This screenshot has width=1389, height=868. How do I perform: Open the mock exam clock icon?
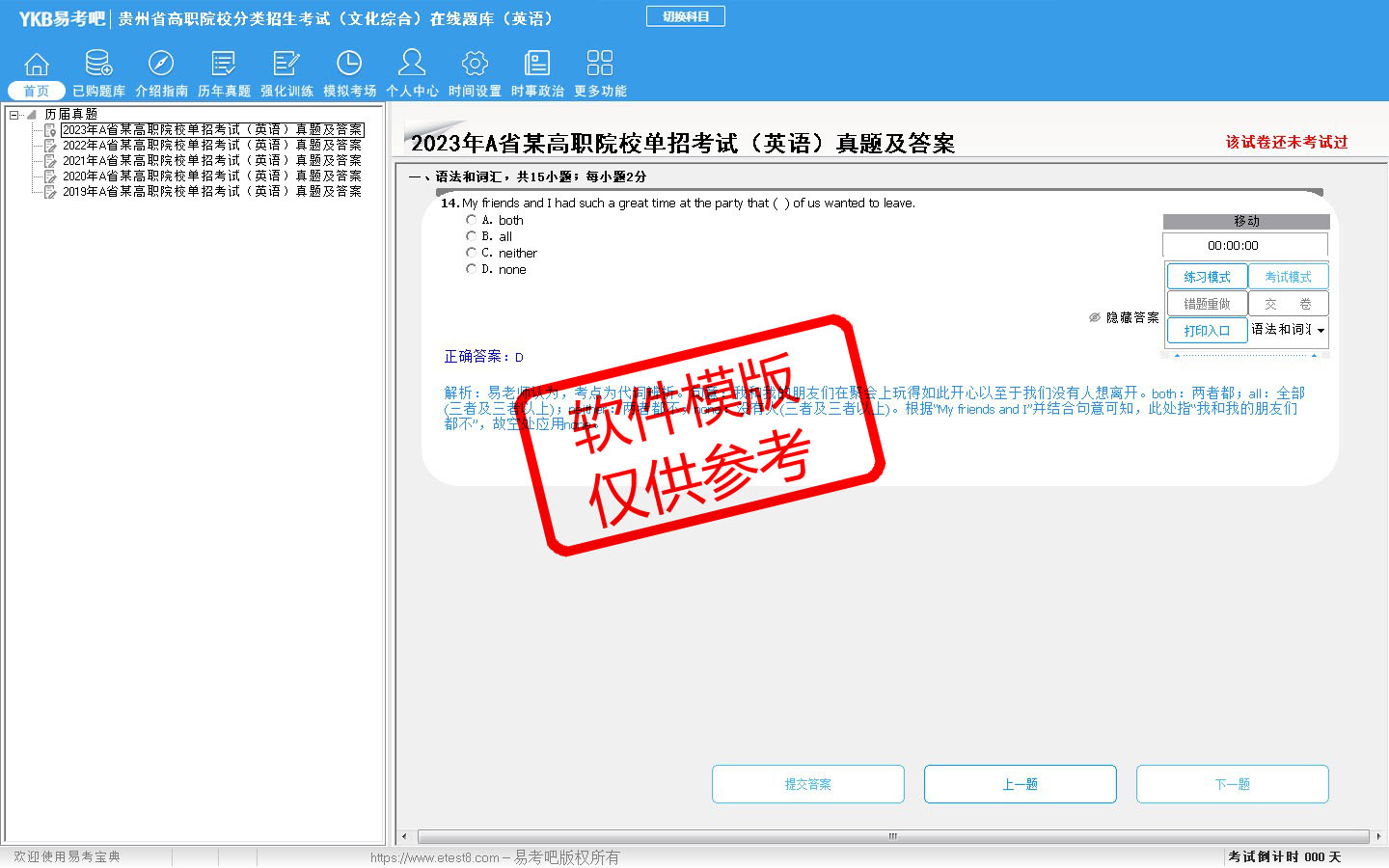pos(349,64)
